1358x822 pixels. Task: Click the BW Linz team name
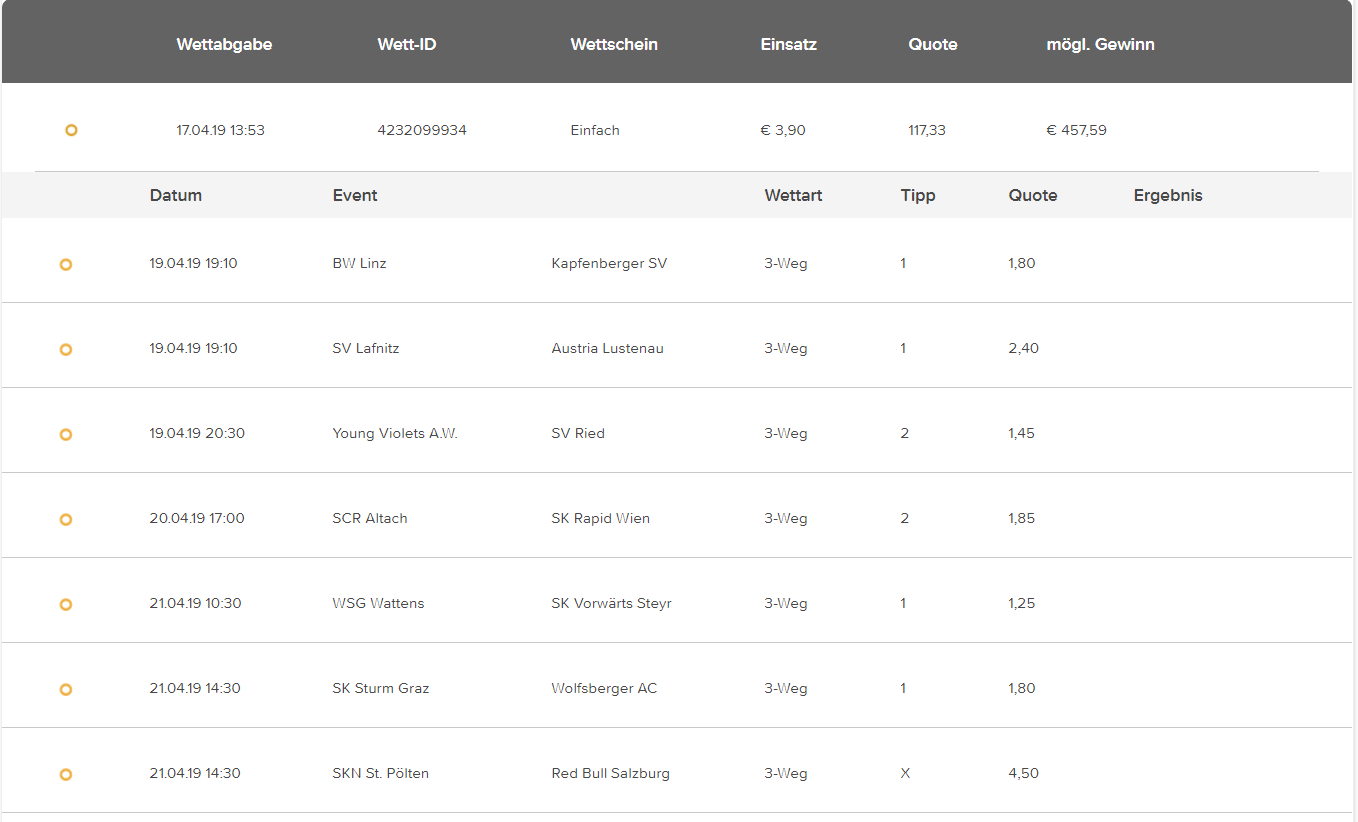tap(359, 263)
